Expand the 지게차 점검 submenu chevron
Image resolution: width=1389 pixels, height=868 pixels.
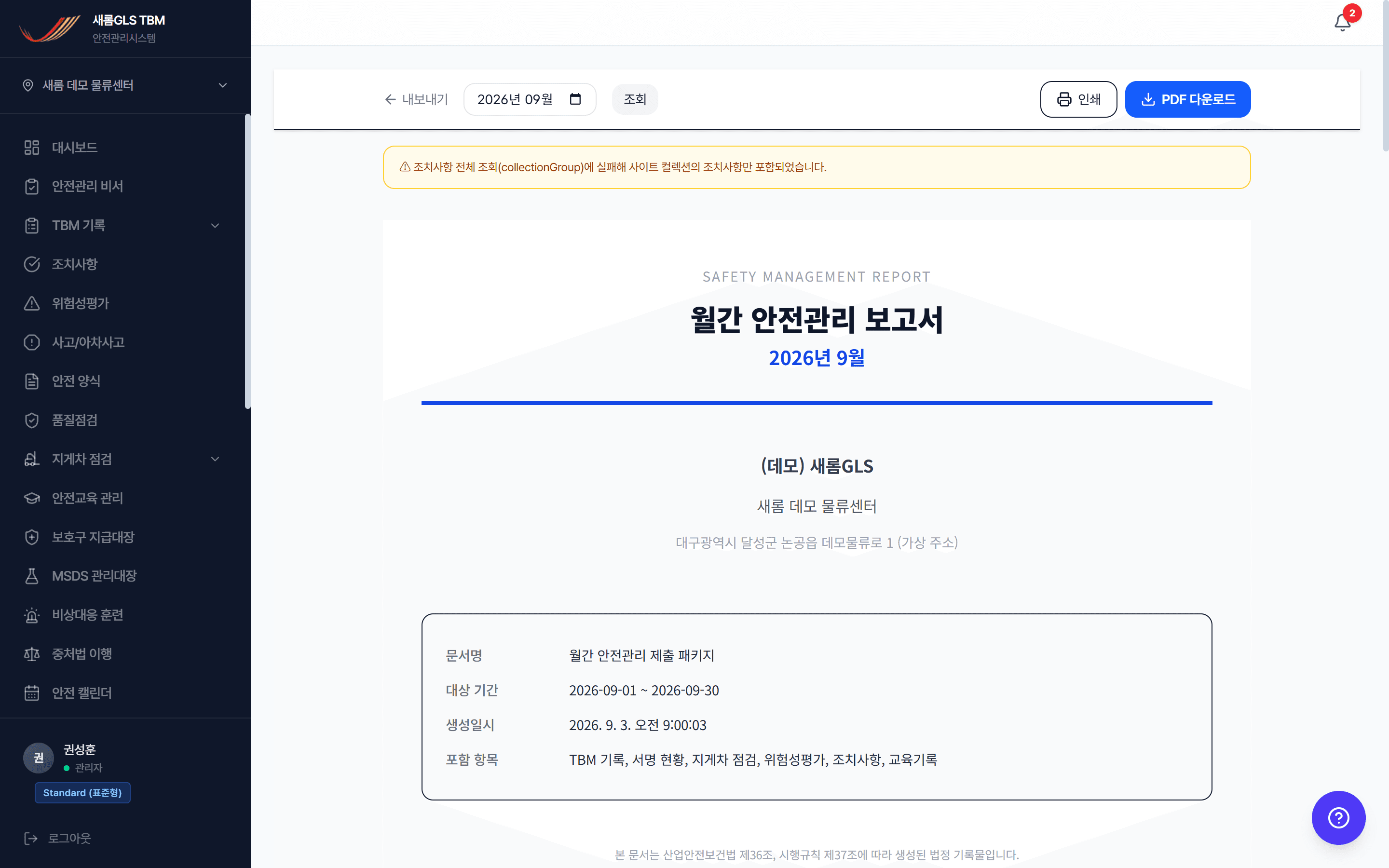(215, 459)
